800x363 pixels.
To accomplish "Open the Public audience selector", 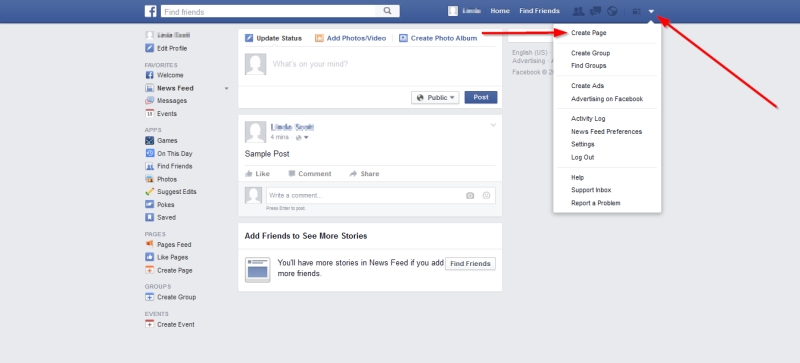I will pyautogui.click(x=435, y=98).
